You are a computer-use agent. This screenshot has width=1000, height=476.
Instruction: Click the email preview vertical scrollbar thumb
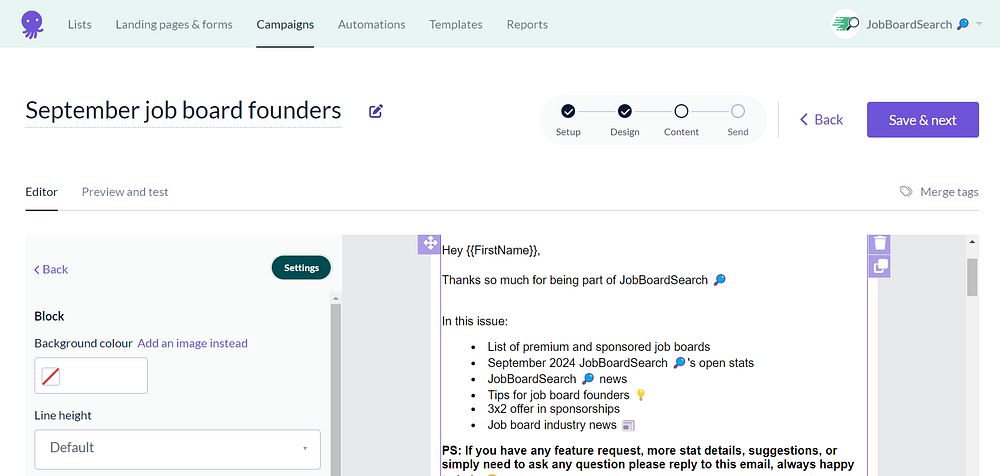[972, 277]
